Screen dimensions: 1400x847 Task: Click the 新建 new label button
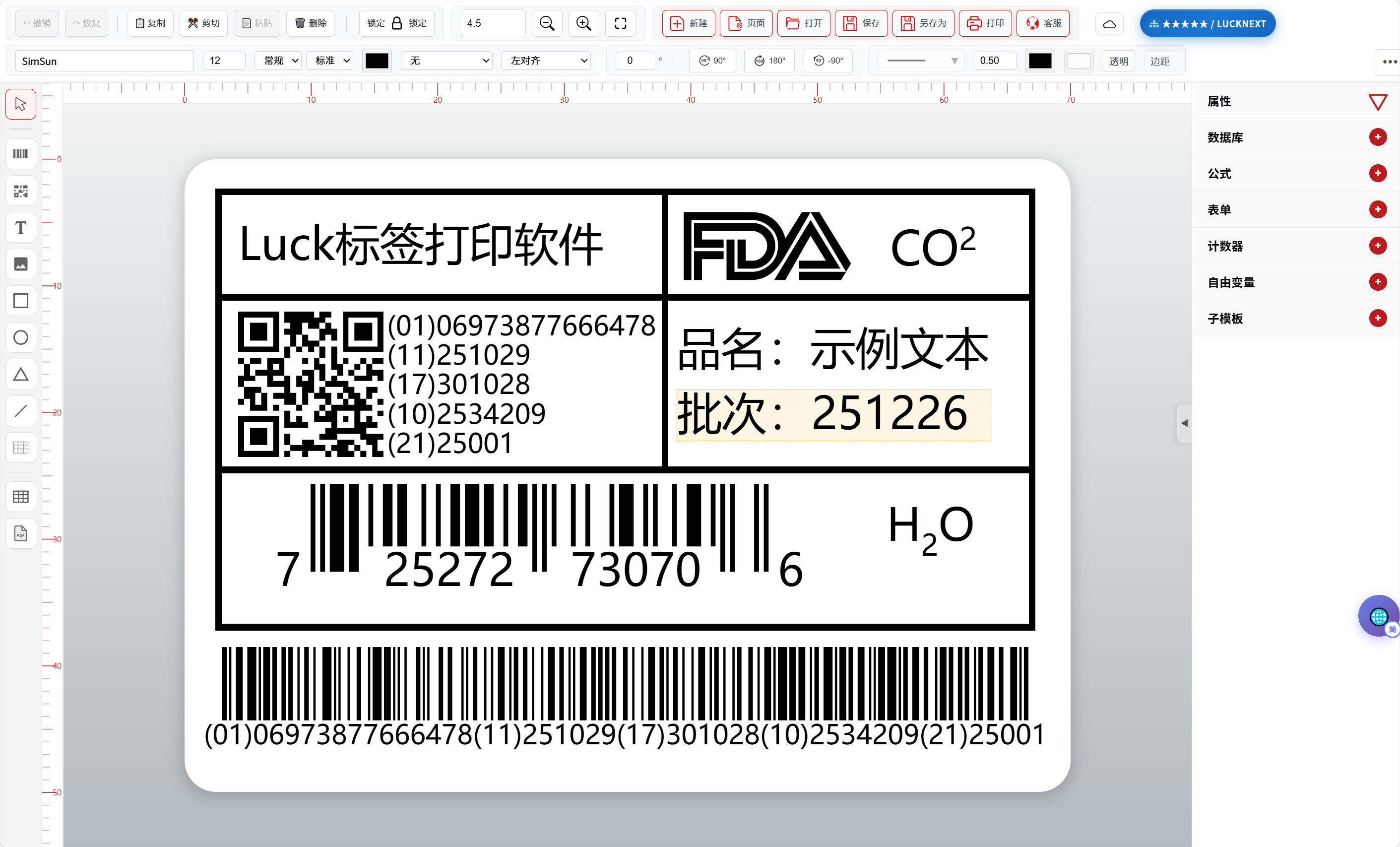[689, 23]
